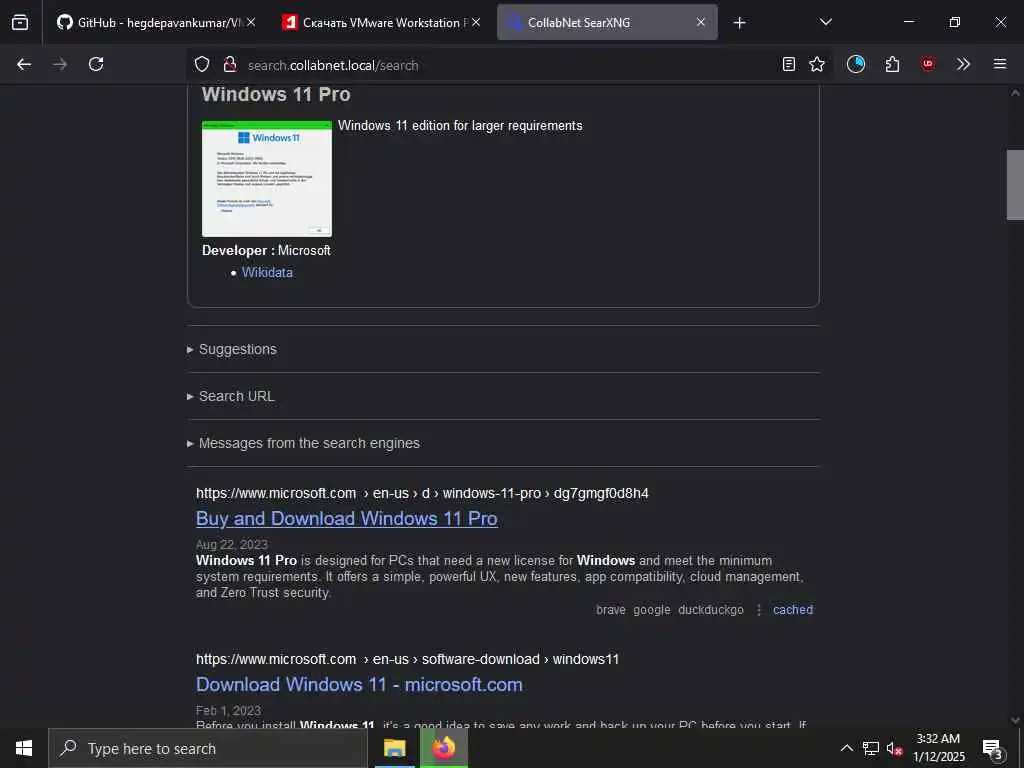1024x768 pixels.
Task: Click the page vertical scrollbar thumb
Action: (1015, 185)
